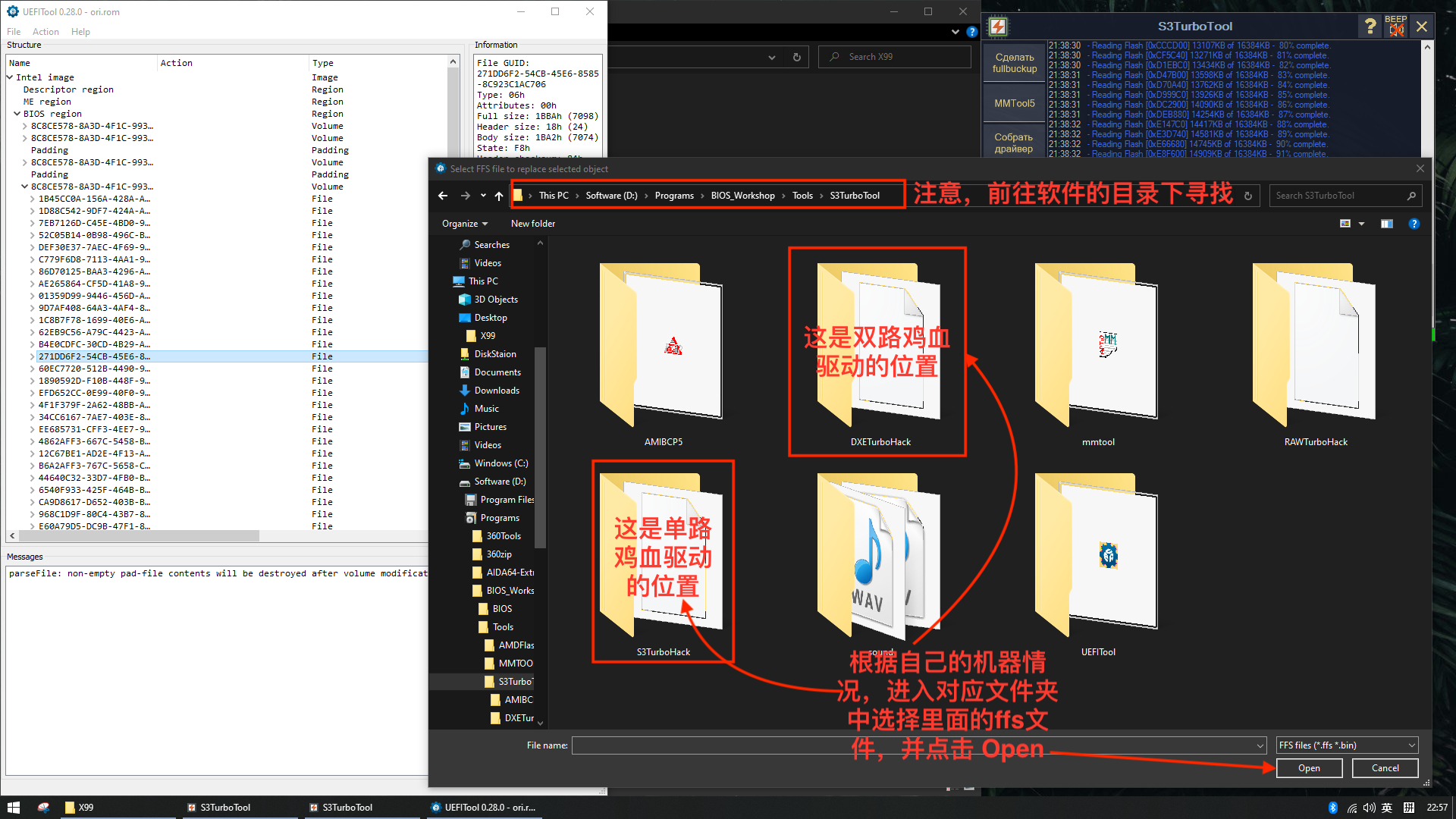Open the File name history dropdown

pyautogui.click(x=1260, y=745)
